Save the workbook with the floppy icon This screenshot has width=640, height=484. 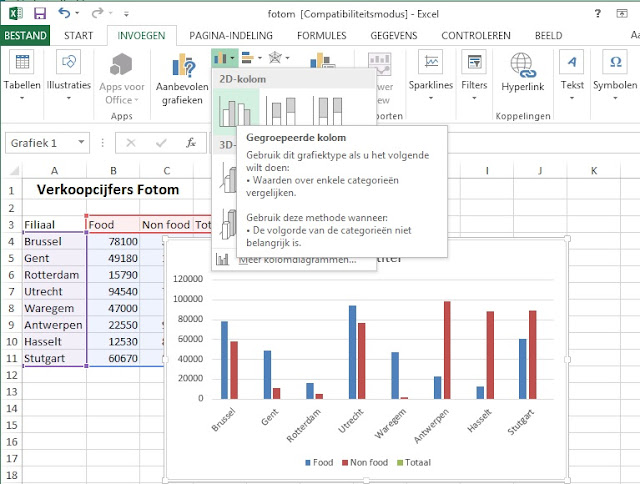click(x=40, y=13)
